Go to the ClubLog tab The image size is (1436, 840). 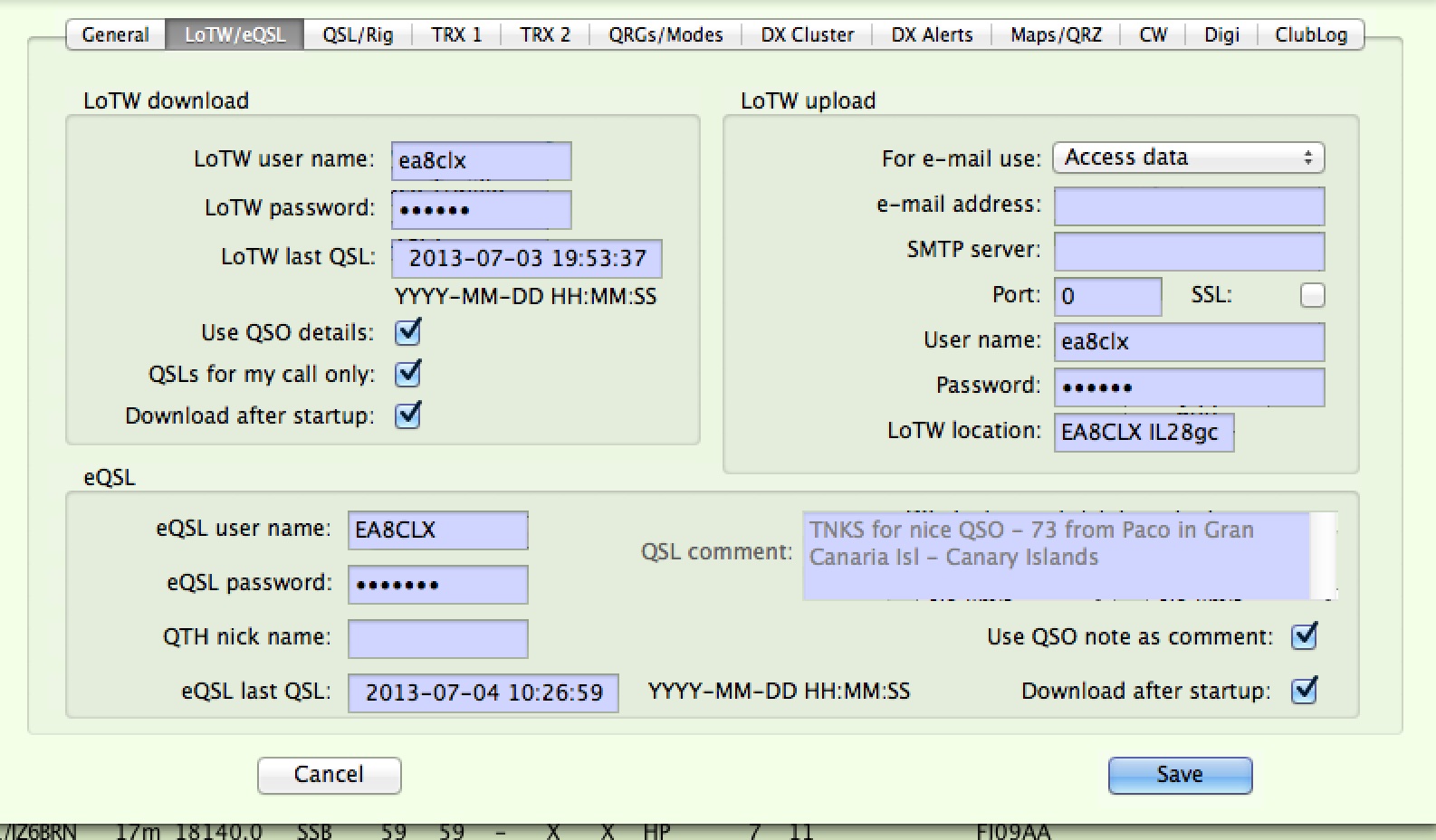[x=1311, y=35]
